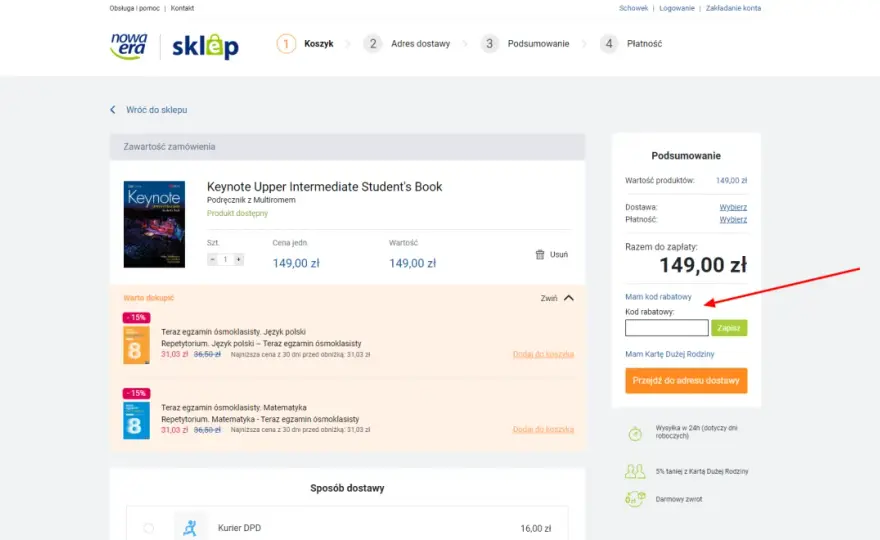The image size is (880, 540).
Task: Open the Nowa Era logo
Action: pos(129,46)
